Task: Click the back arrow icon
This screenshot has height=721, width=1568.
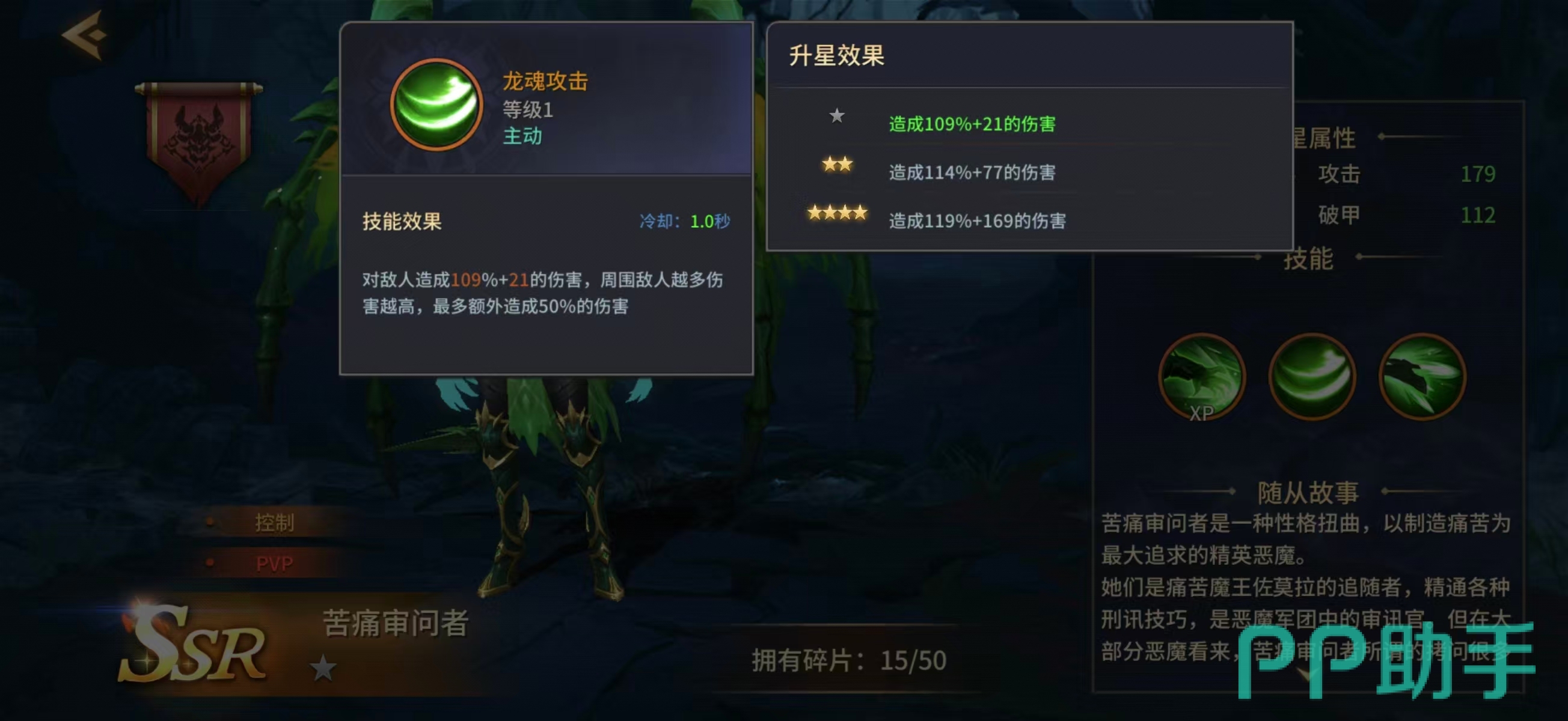Action: tap(85, 35)
